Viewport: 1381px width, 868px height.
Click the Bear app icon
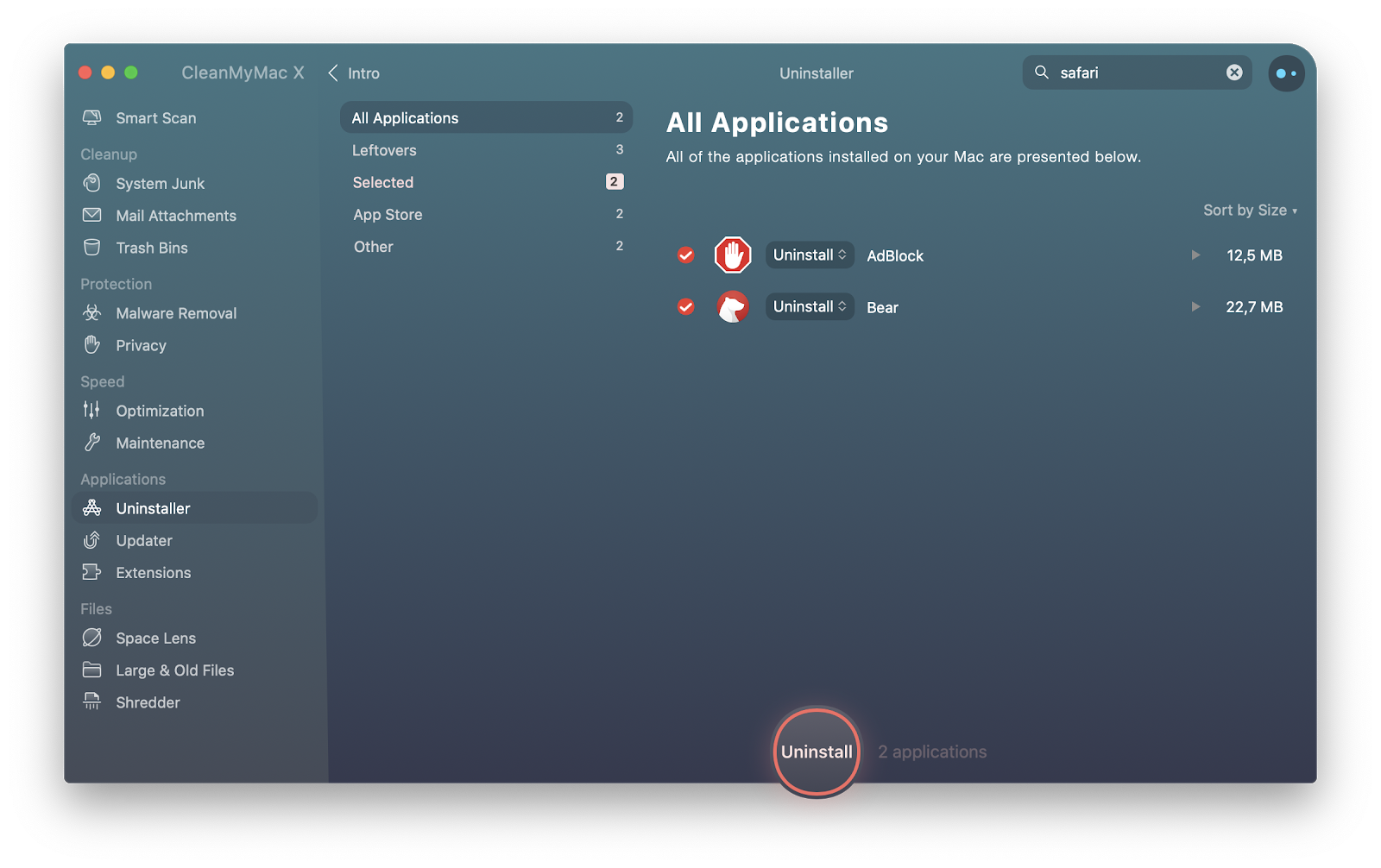[733, 306]
